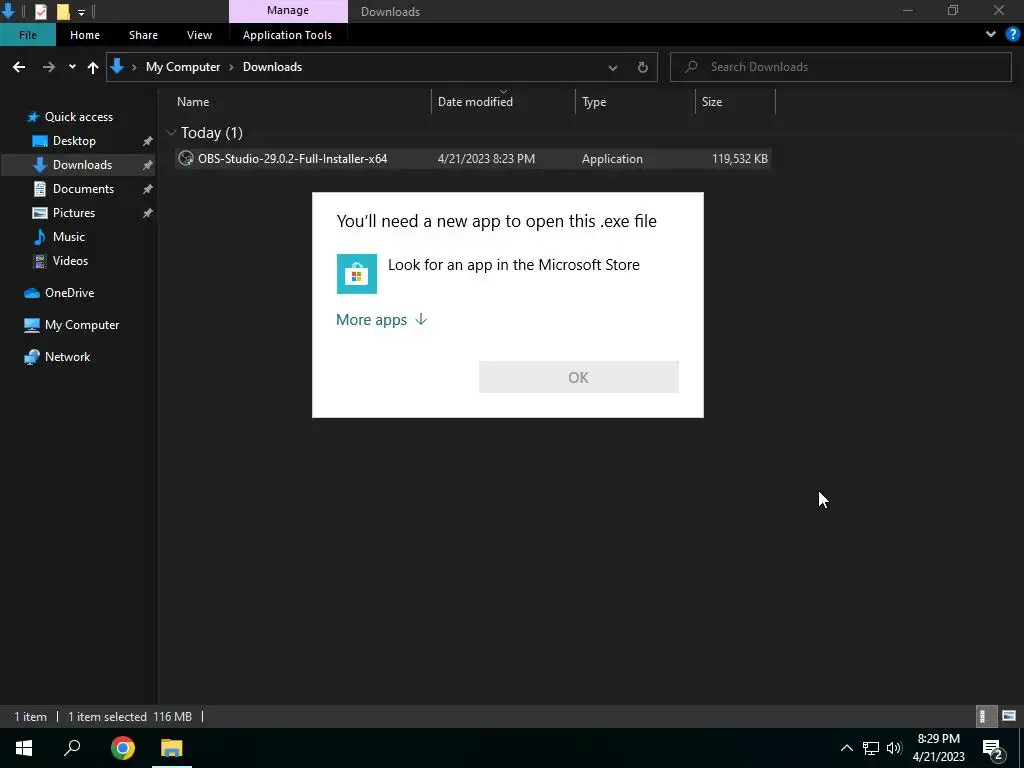Open network status tray icon
Image resolution: width=1024 pixels, height=768 pixels.
[871, 748]
